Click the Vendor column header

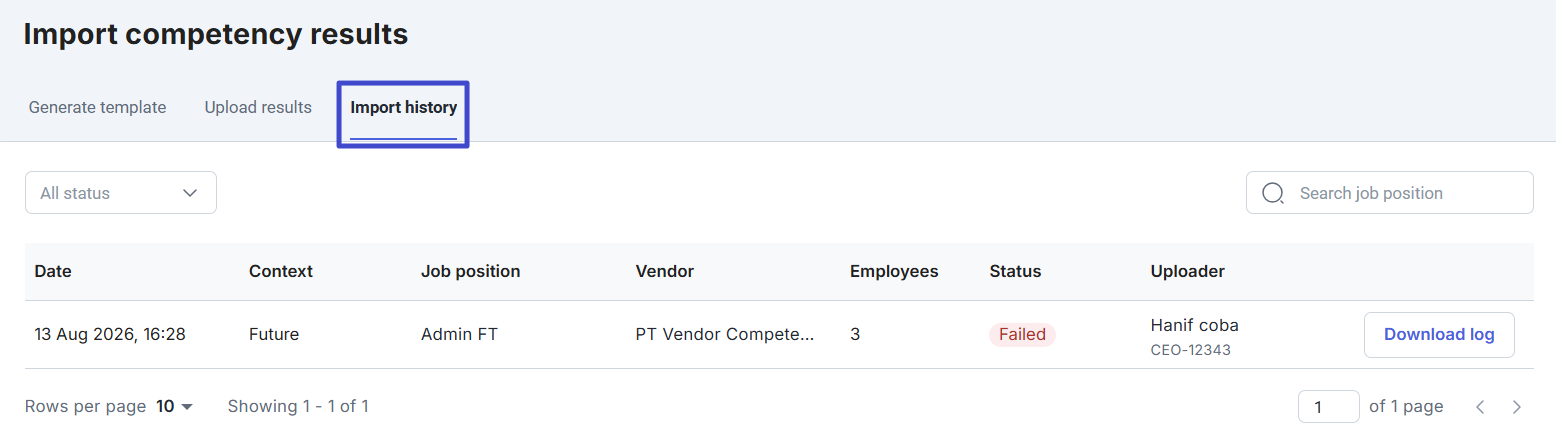coord(665,271)
